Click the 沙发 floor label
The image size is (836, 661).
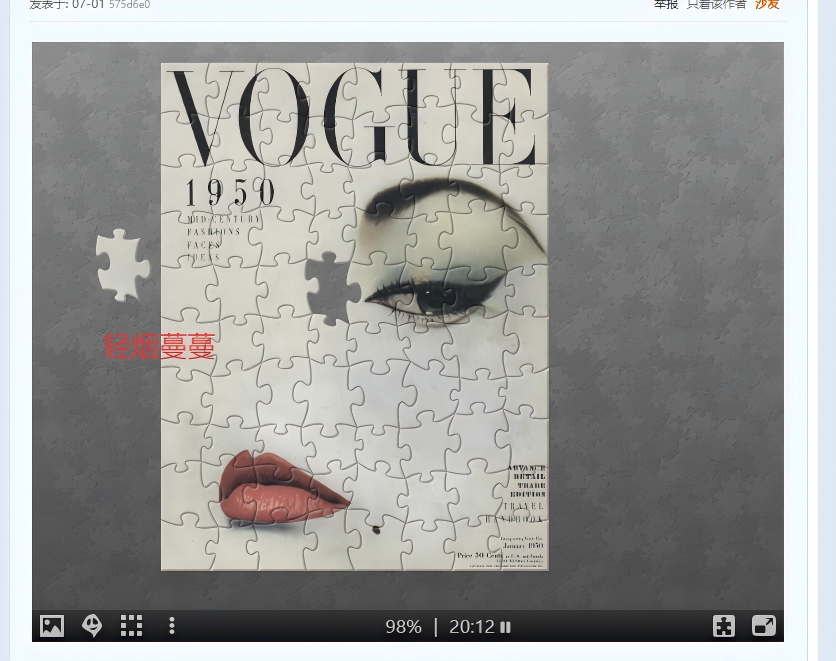(767, 4)
